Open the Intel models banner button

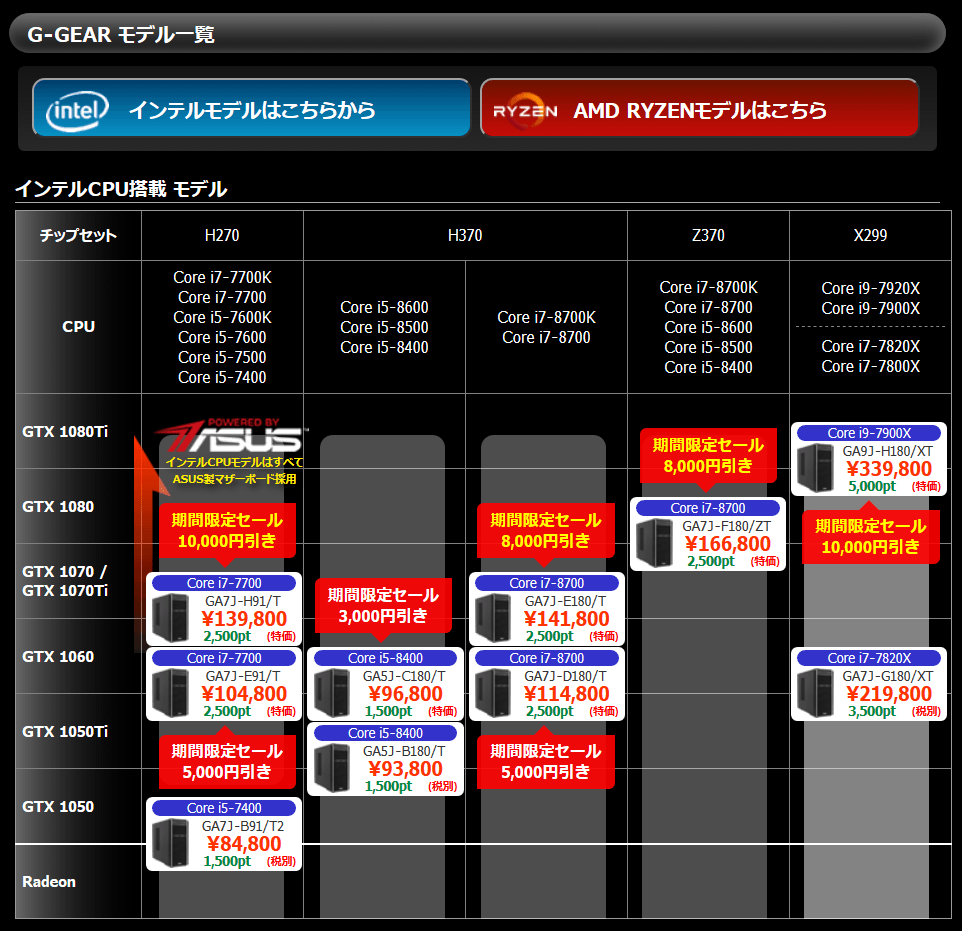click(252, 107)
